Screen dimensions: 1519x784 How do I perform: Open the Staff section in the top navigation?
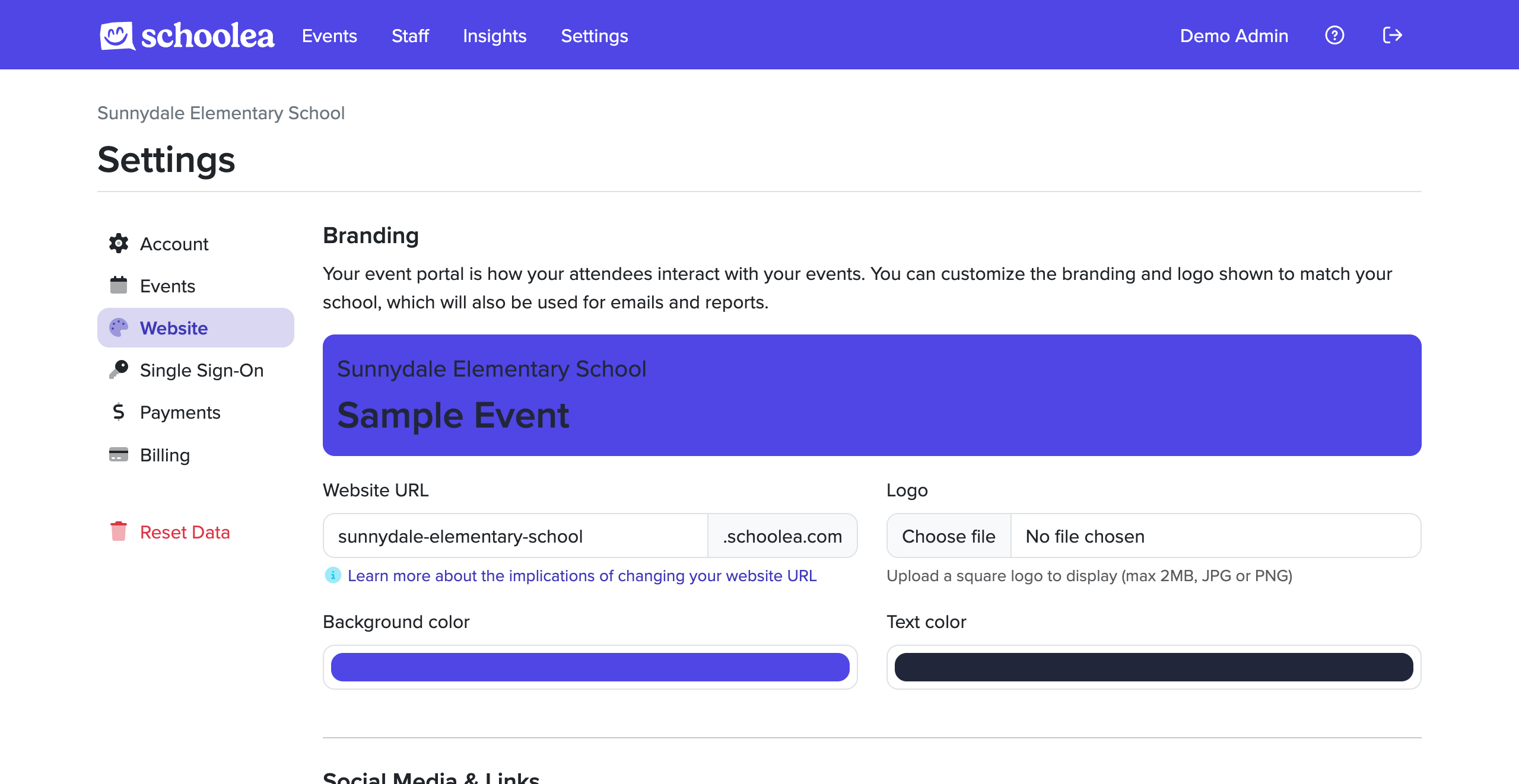point(410,36)
